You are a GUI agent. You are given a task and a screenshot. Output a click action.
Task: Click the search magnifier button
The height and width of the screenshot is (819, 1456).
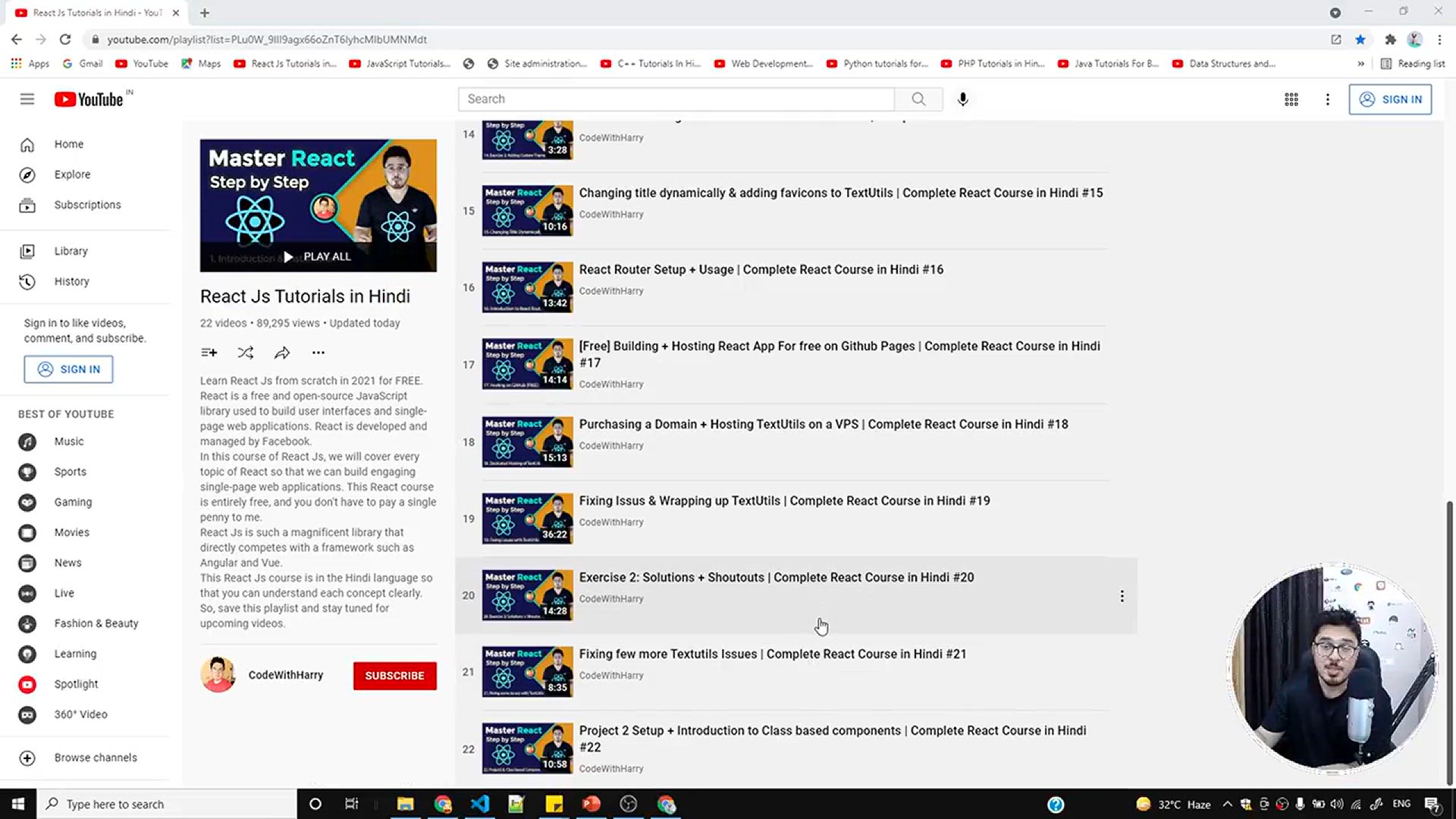(x=918, y=99)
